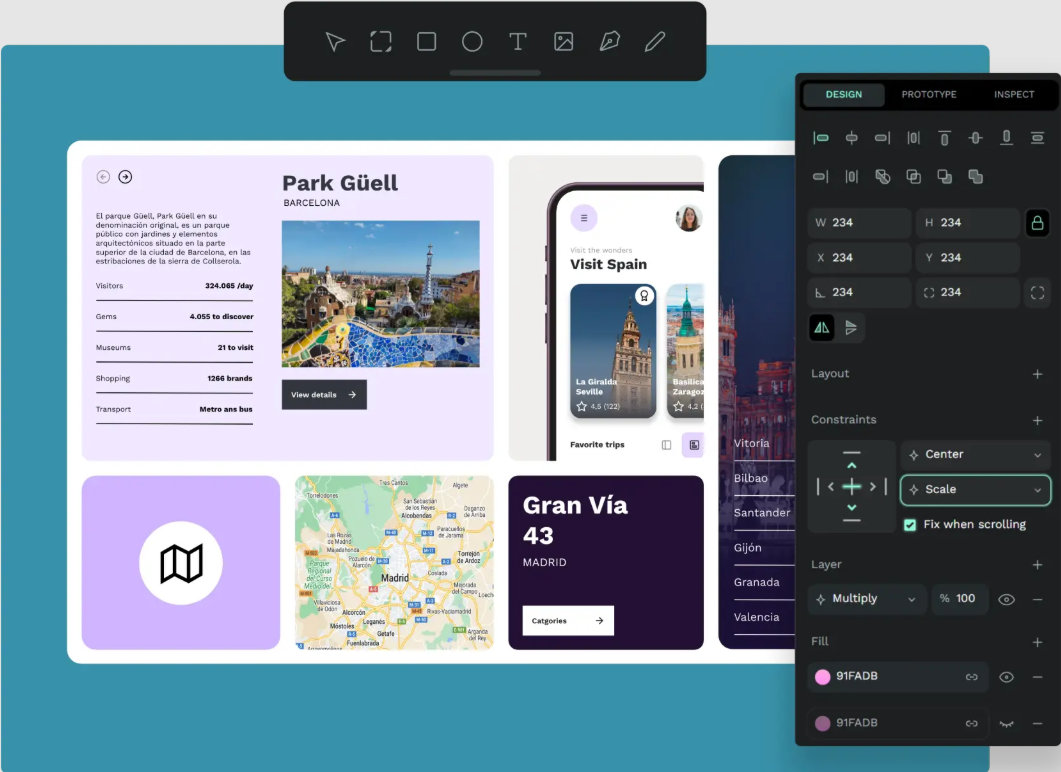This screenshot has height=772, width=1061.
Task: Click the dimmed second fill color swatch
Action: coord(822,723)
